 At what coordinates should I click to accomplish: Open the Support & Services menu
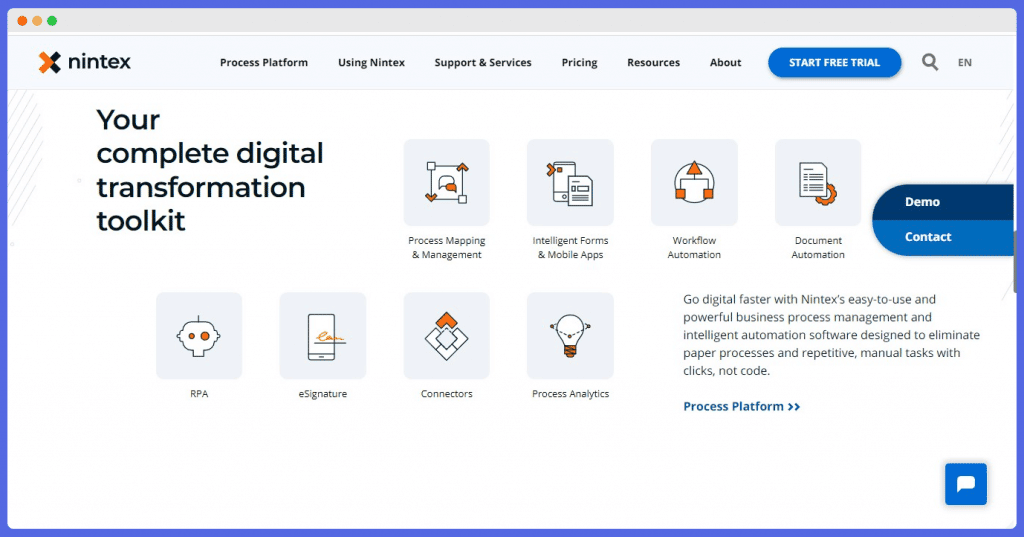[483, 63]
